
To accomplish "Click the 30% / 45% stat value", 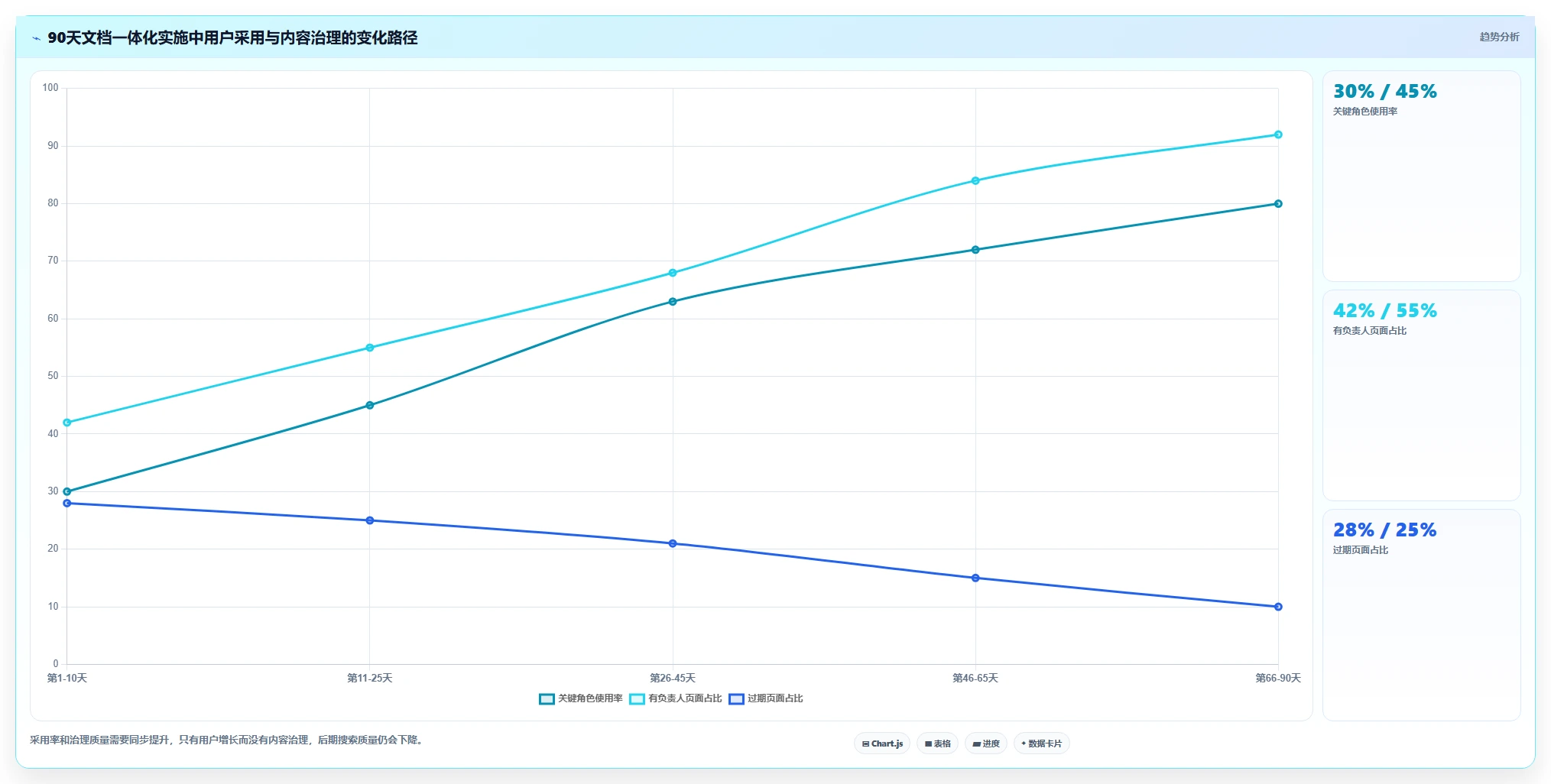I will point(1384,92).
